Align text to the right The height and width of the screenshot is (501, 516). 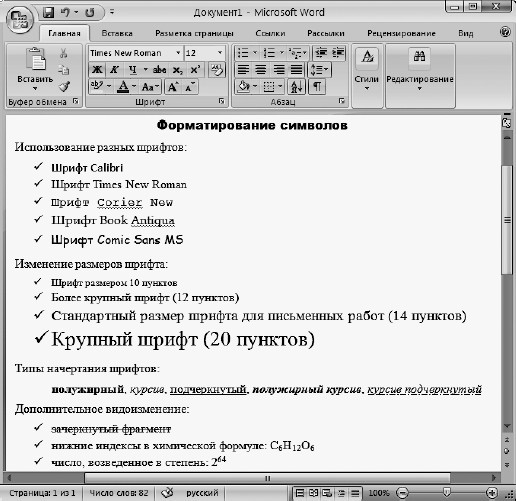point(279,70)
